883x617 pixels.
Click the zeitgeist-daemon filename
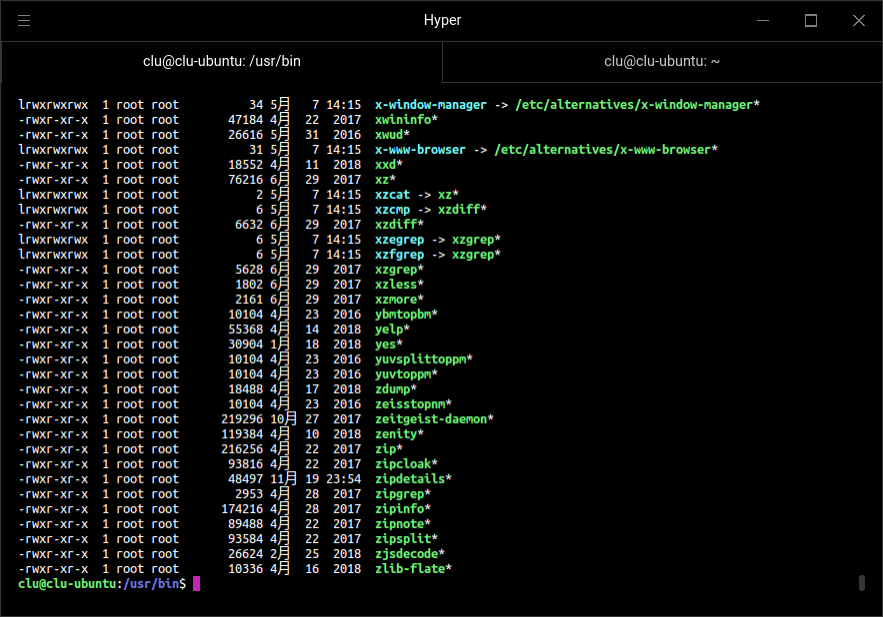433,419
